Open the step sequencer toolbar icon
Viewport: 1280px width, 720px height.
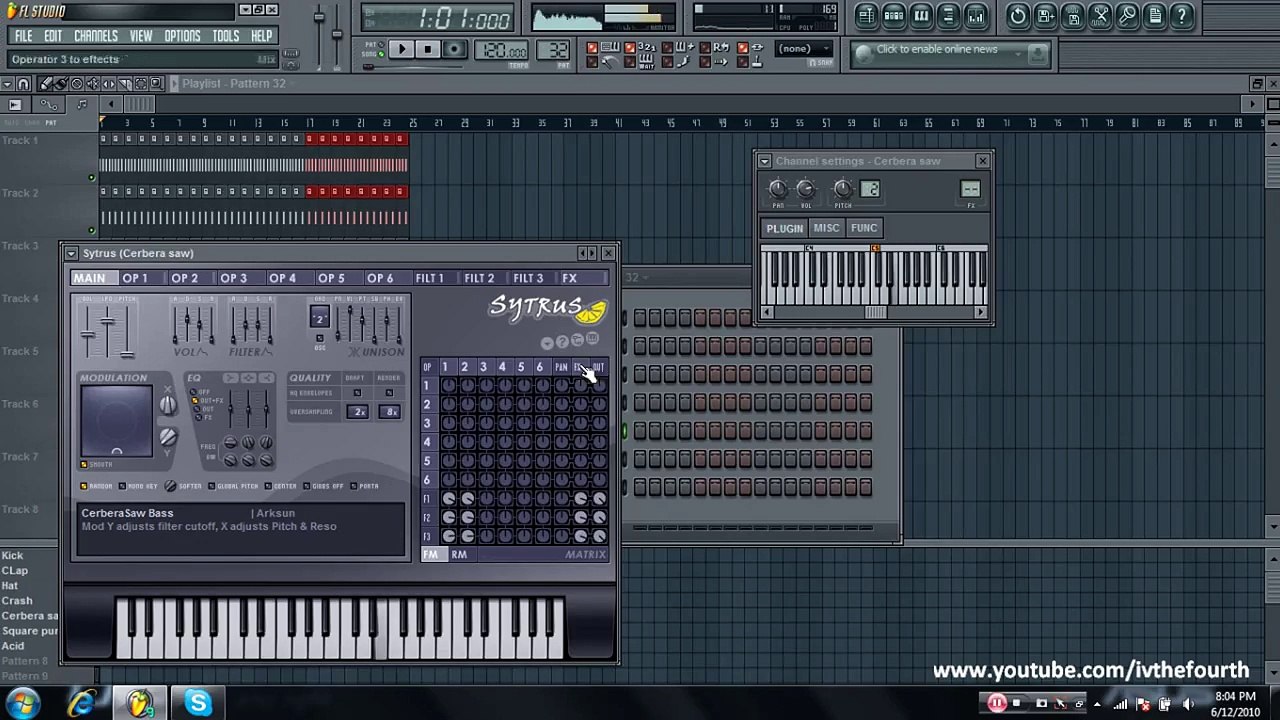894,15
